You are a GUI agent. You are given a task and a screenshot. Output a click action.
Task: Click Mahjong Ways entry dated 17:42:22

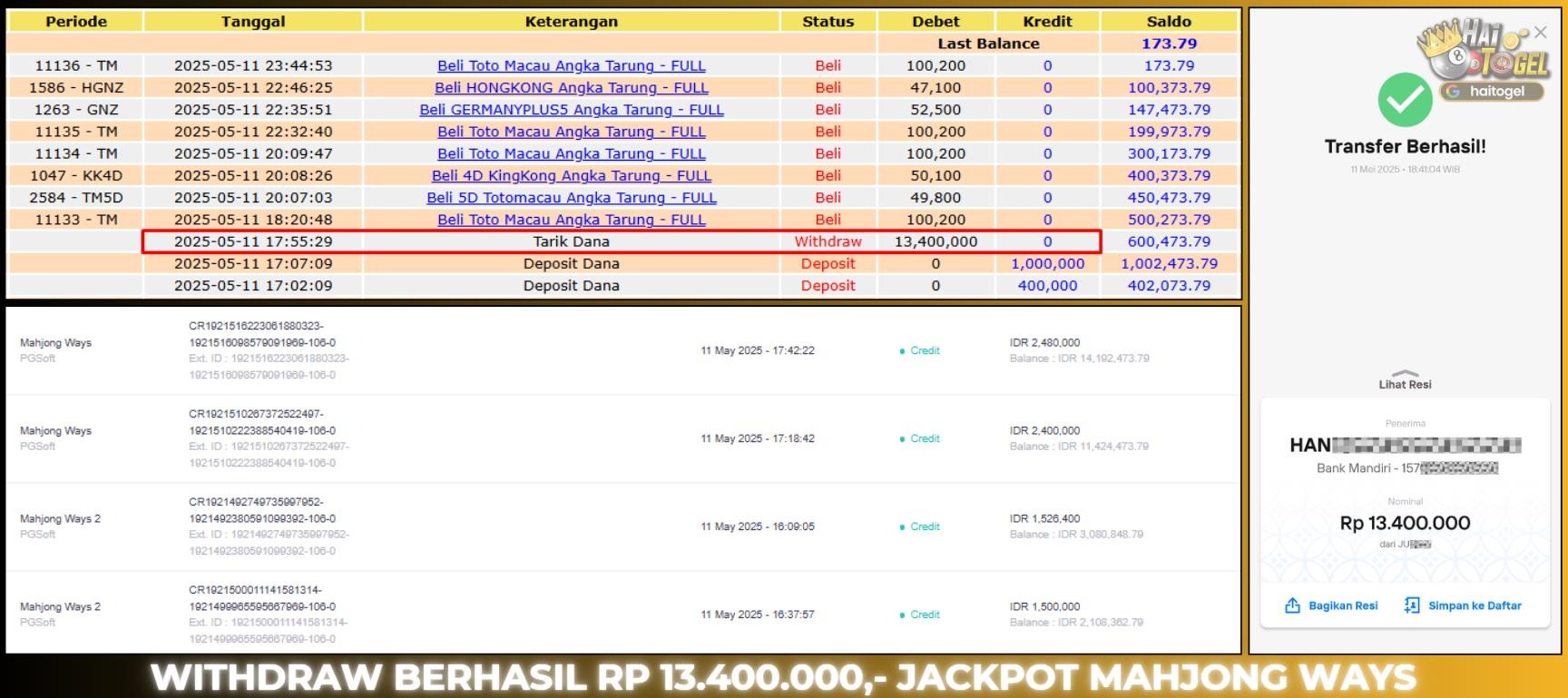[x=55, y=342]
